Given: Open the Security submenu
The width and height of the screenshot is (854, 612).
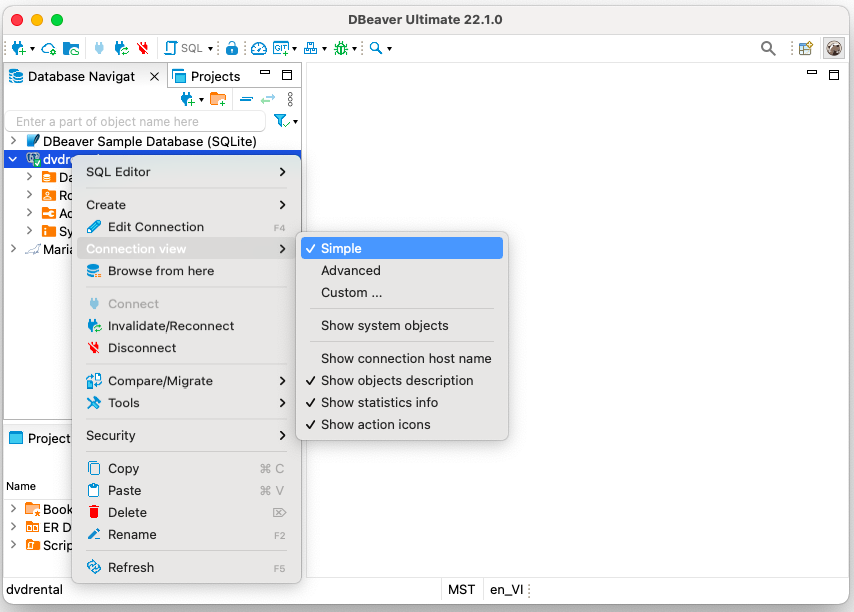Looking at the screenshot, I should coord(186,436).
